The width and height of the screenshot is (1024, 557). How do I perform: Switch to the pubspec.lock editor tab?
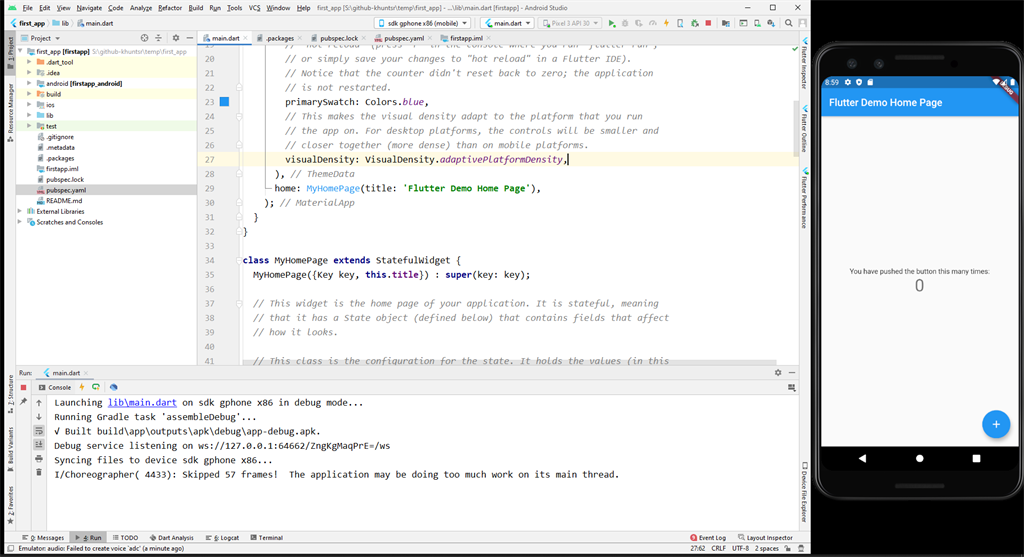coord(338,38)
